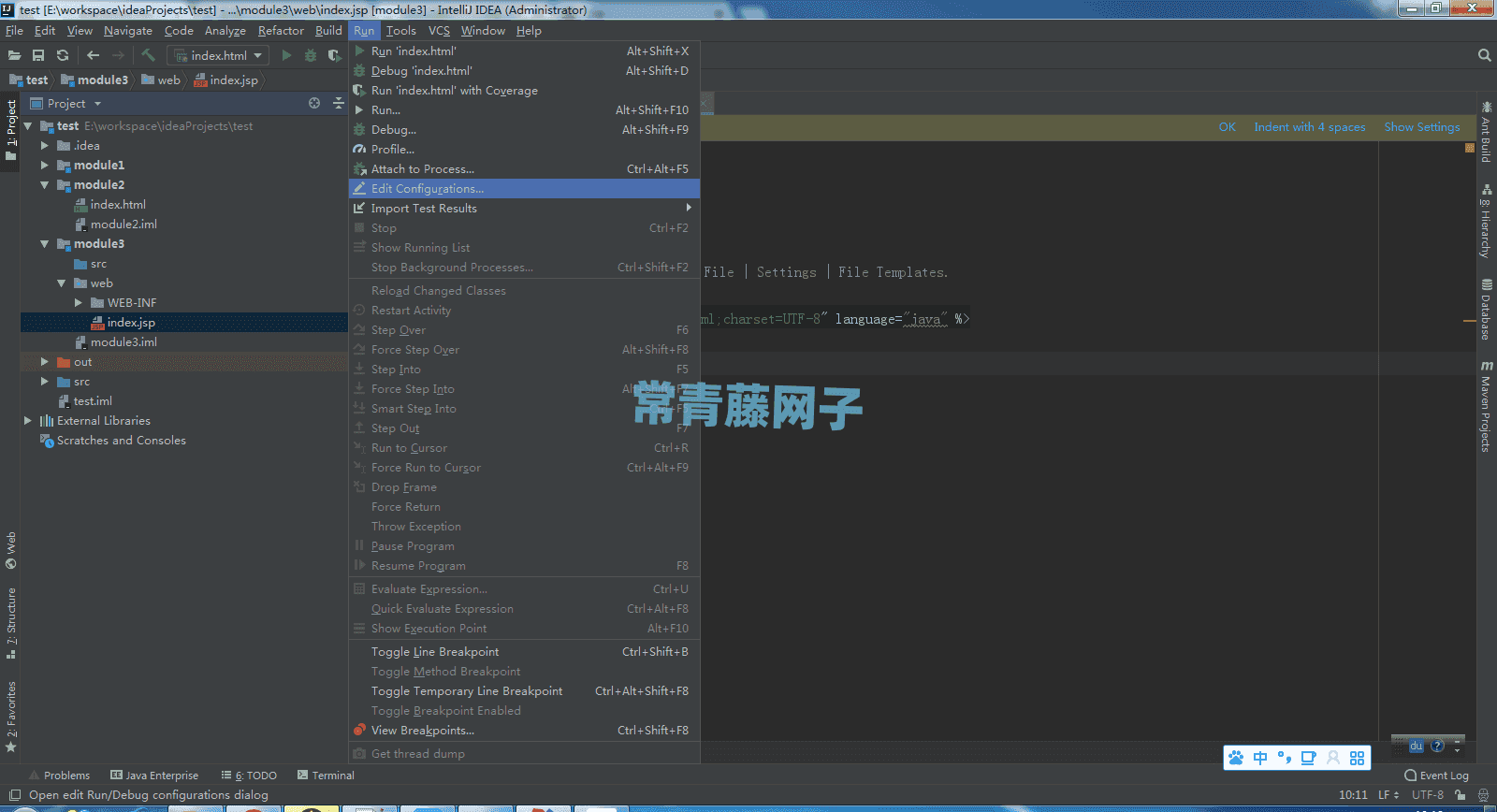
Task: Open the VCS menu
Action: point(439,30)
